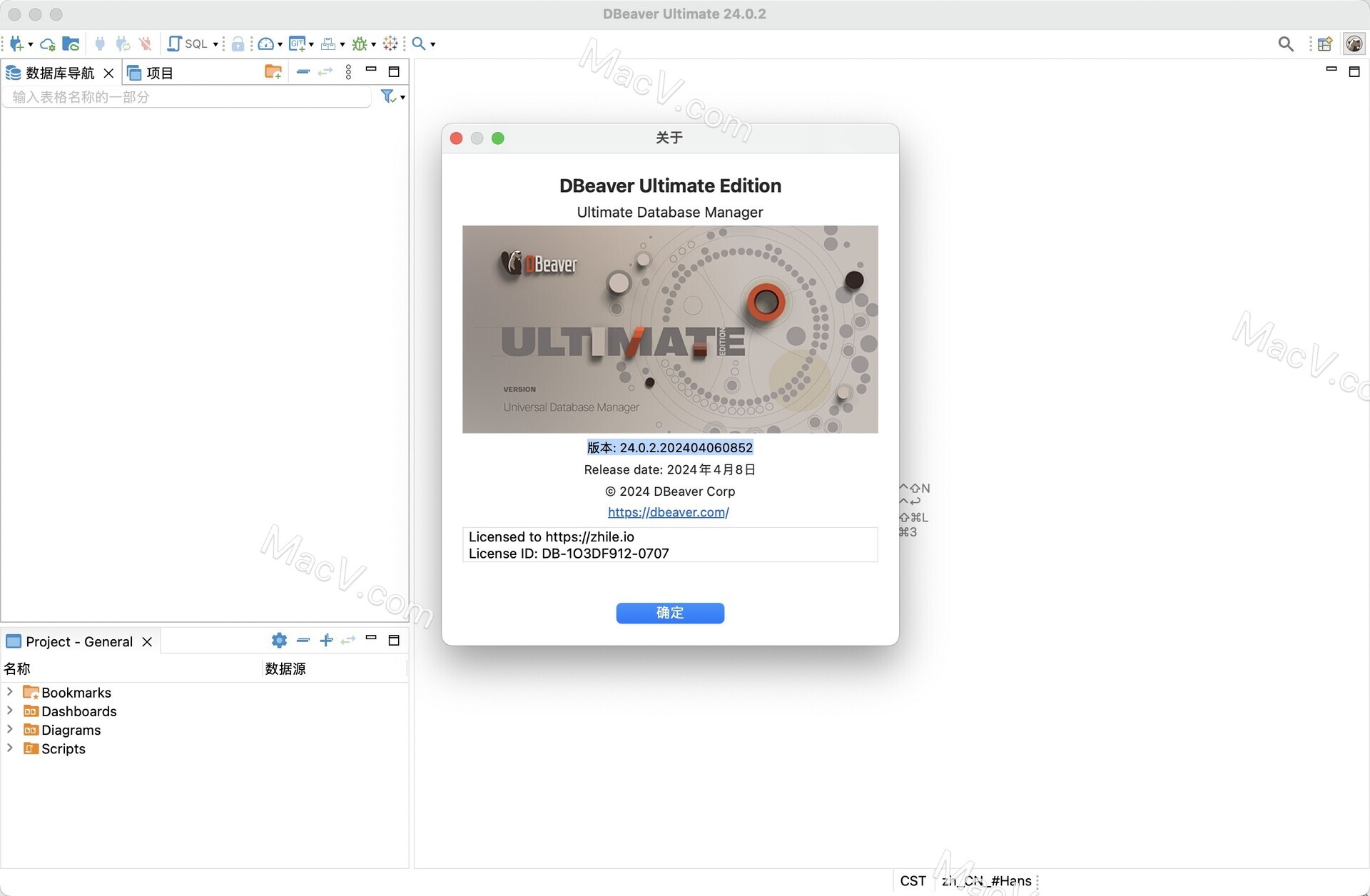Switch to the 项目 tab

coord(158,72)
